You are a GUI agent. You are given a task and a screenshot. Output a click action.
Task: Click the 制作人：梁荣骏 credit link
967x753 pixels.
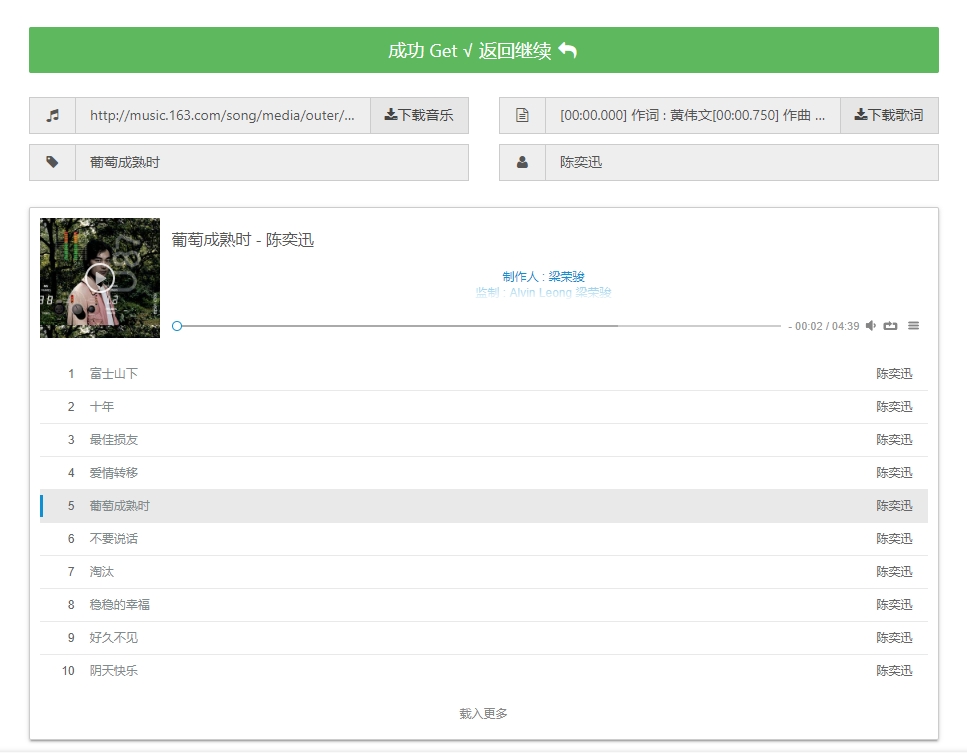[546, 276]
